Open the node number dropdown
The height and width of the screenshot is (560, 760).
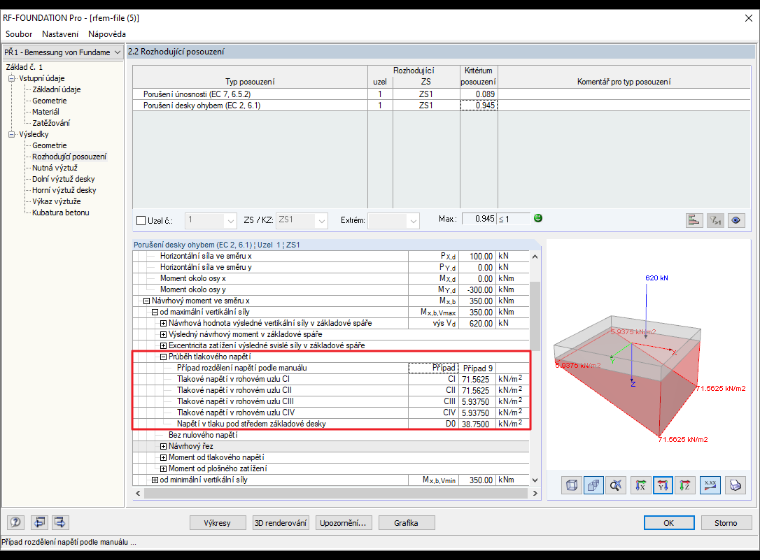pyautogui.click(x=230, y=221)
